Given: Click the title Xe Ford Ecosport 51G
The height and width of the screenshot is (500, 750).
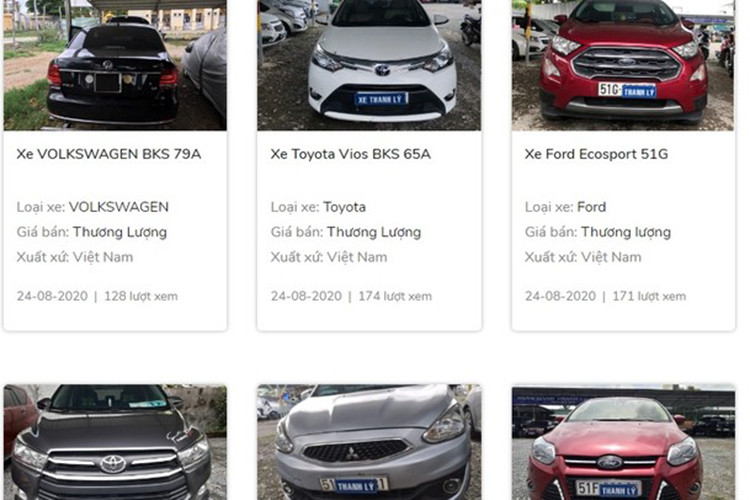Looking at the screenshot, I should point(596,154).
